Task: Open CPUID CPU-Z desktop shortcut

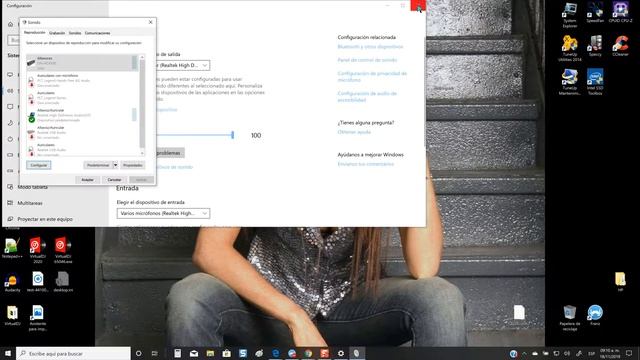Action: point(620,13)
